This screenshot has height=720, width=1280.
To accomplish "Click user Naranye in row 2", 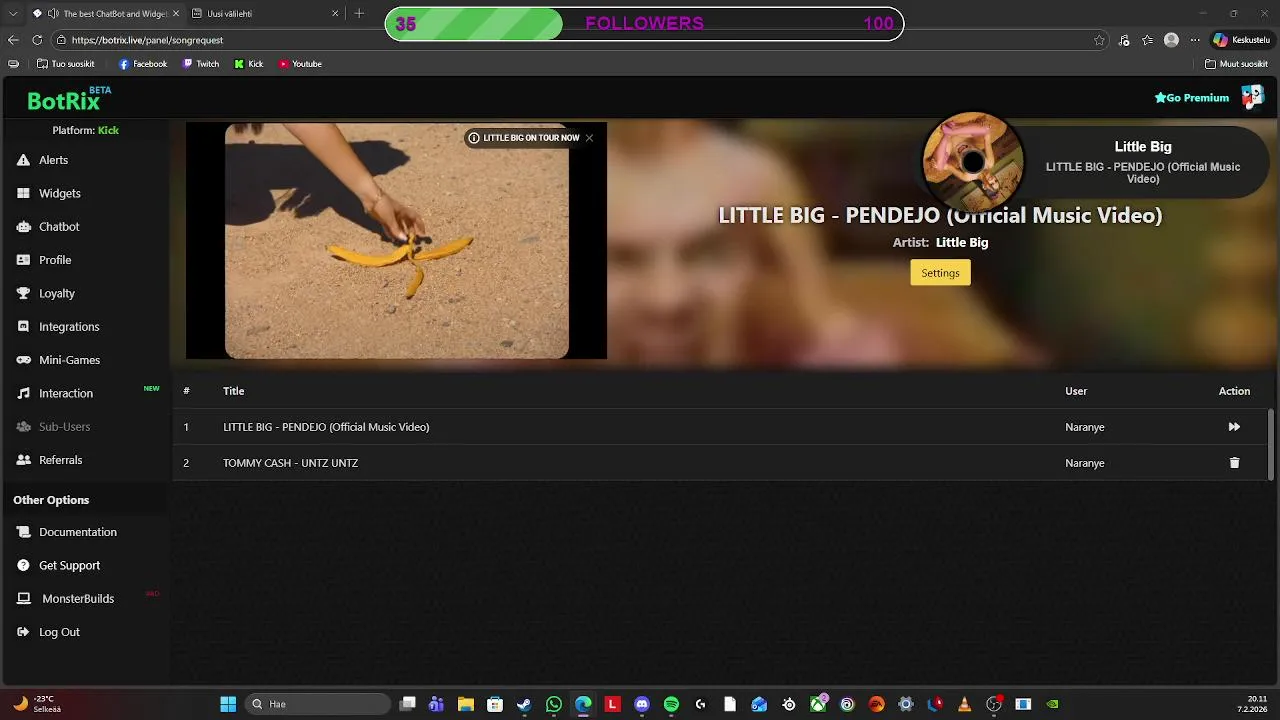I will 1085,463.
